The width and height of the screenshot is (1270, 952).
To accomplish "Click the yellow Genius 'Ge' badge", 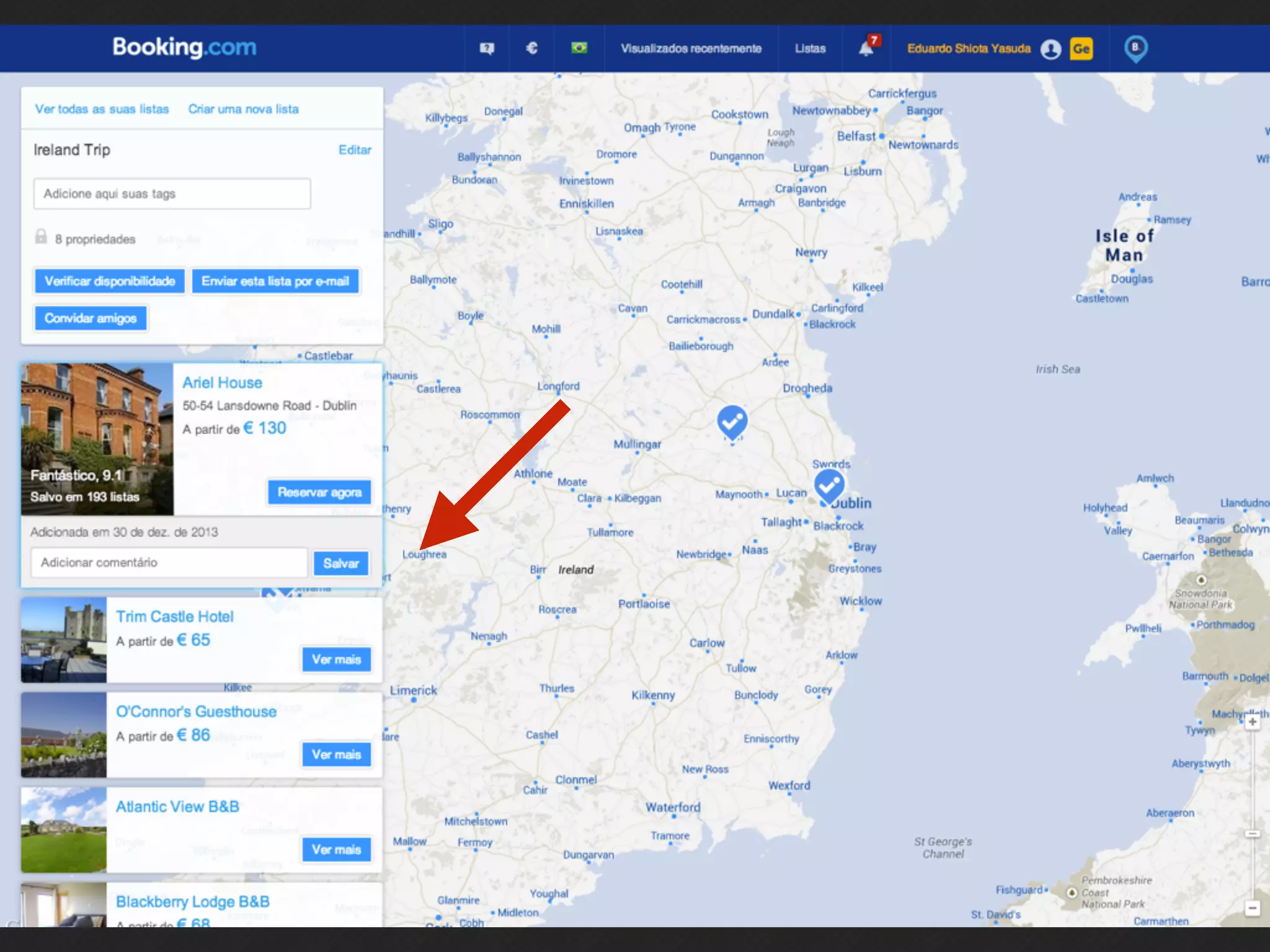I will pos(1081,49).
